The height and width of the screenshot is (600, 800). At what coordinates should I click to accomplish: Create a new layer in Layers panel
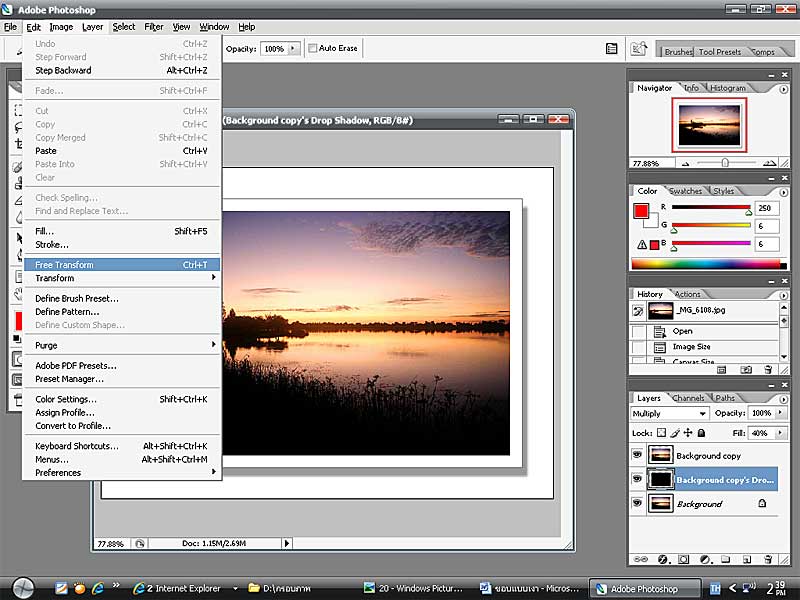747,560
